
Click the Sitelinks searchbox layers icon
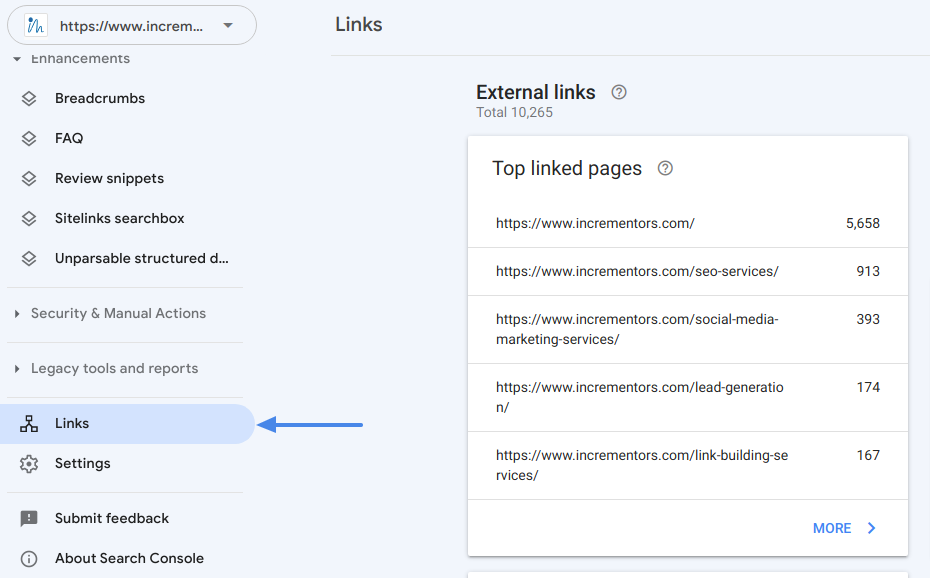[x=29, y=219]
